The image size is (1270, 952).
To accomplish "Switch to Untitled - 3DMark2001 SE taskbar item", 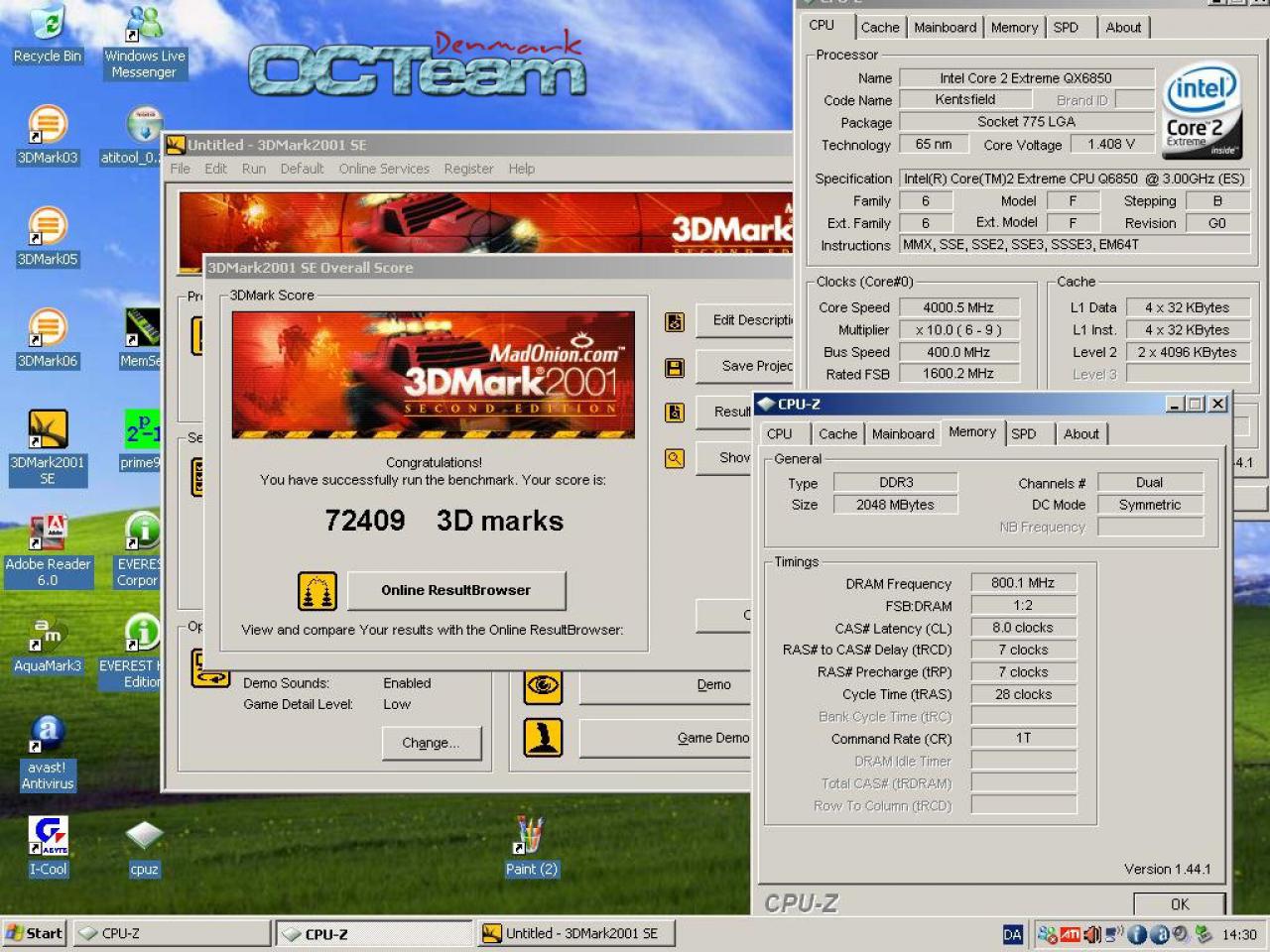I will click(x=576, y=933).
